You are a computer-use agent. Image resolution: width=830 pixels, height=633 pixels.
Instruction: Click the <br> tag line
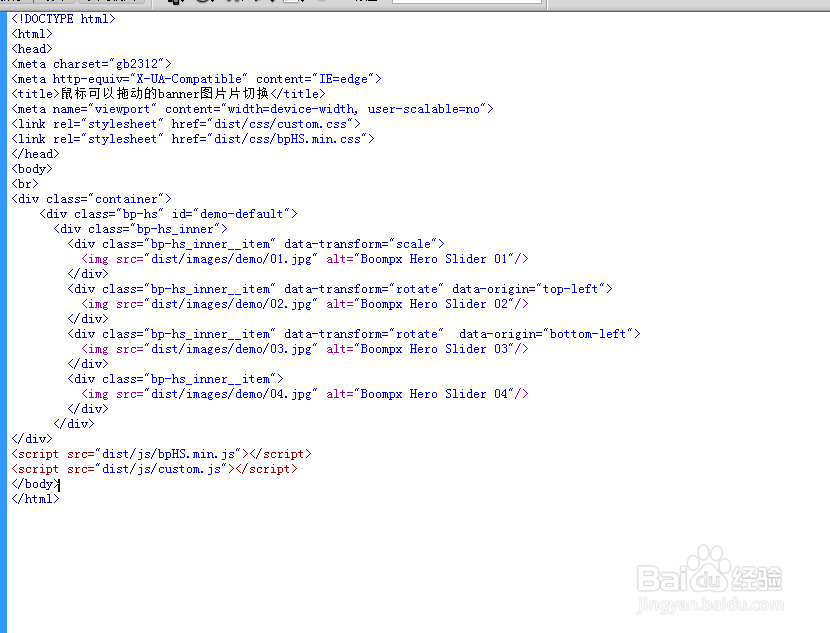point(25,184)
